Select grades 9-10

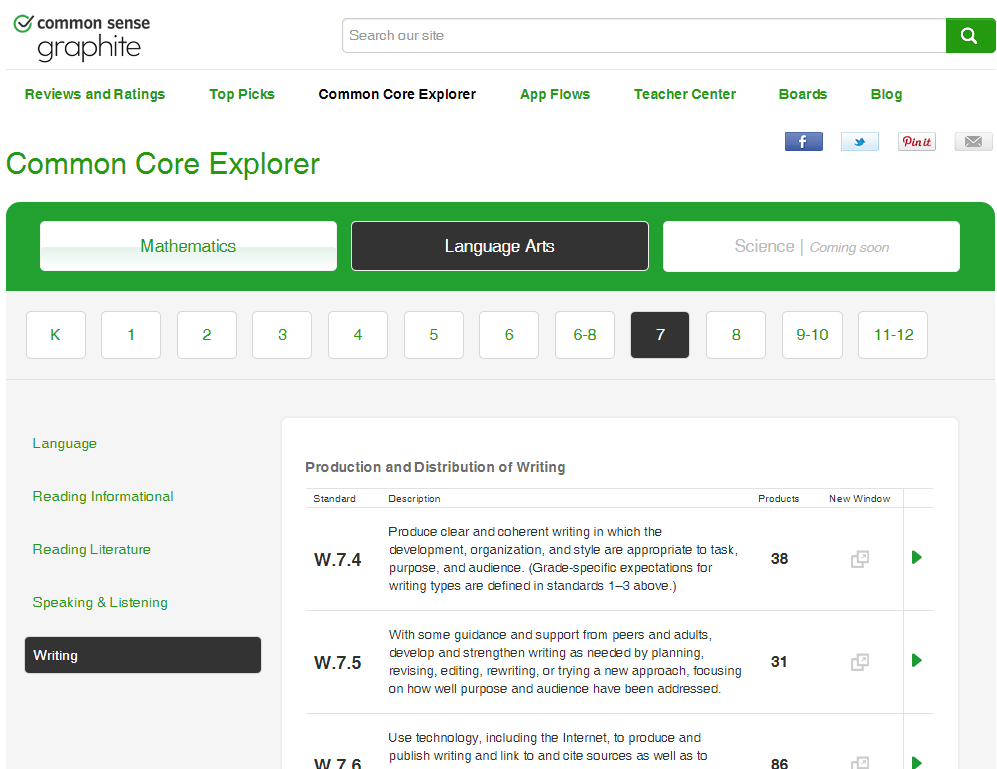click(812, 335)
